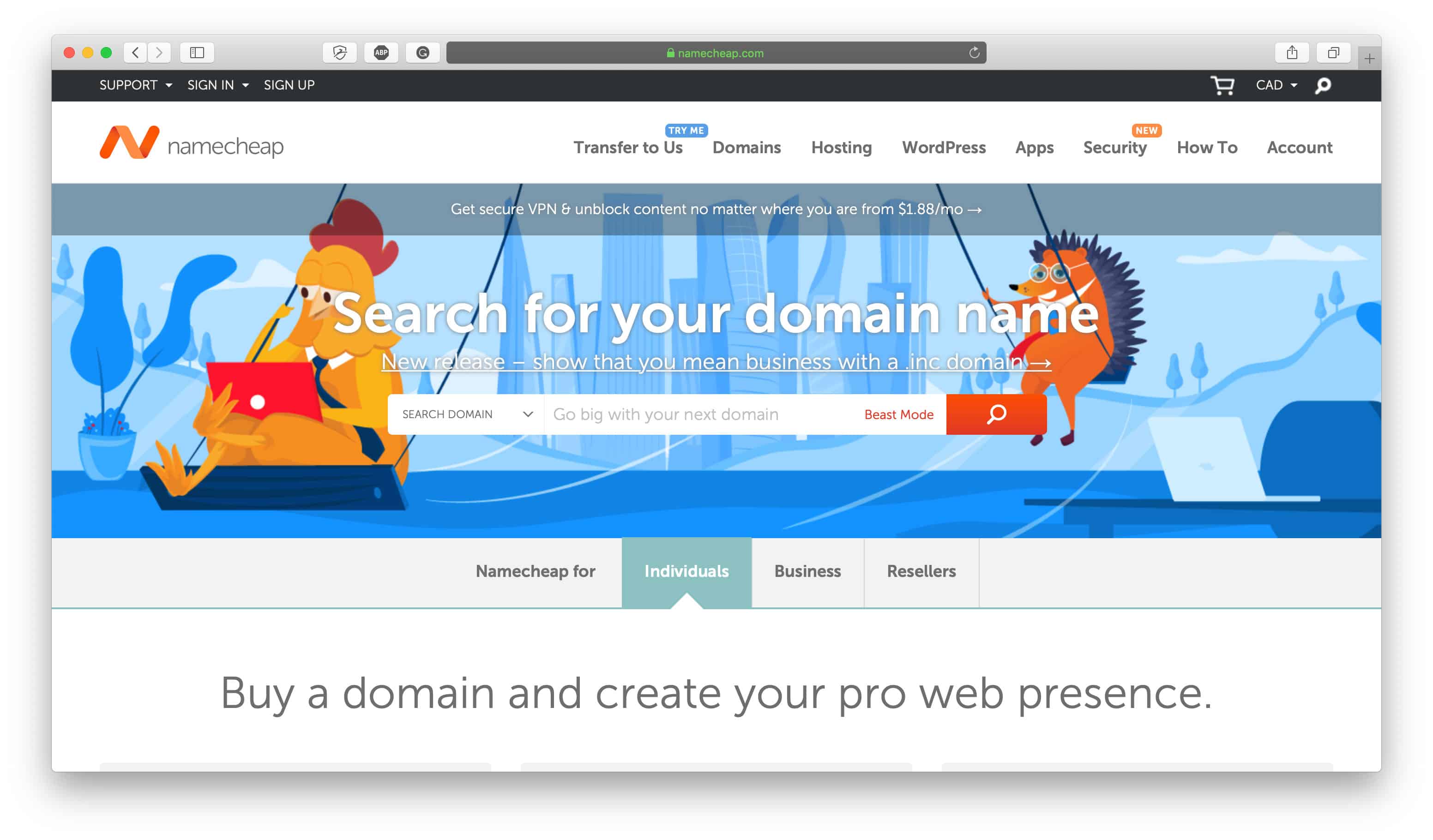Click the SIGN UP button
This screenshot has height=840, width=1433.
click(288, 85)
